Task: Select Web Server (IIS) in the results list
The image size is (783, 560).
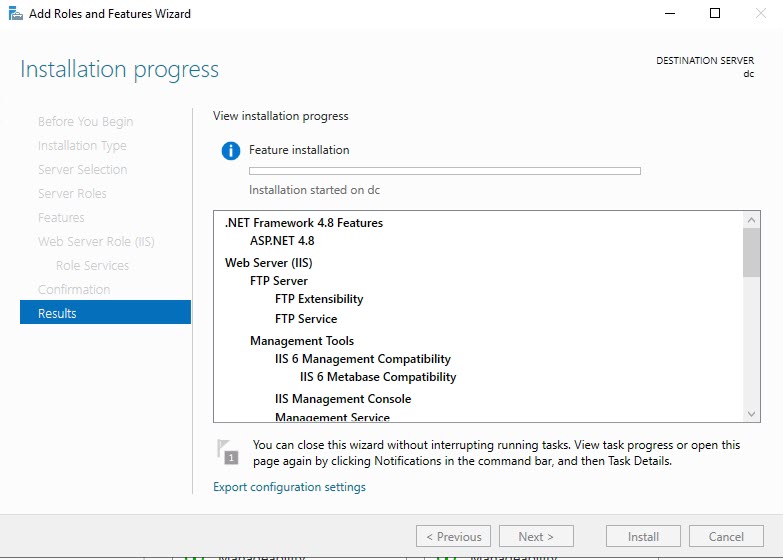Action: point(269,263)
